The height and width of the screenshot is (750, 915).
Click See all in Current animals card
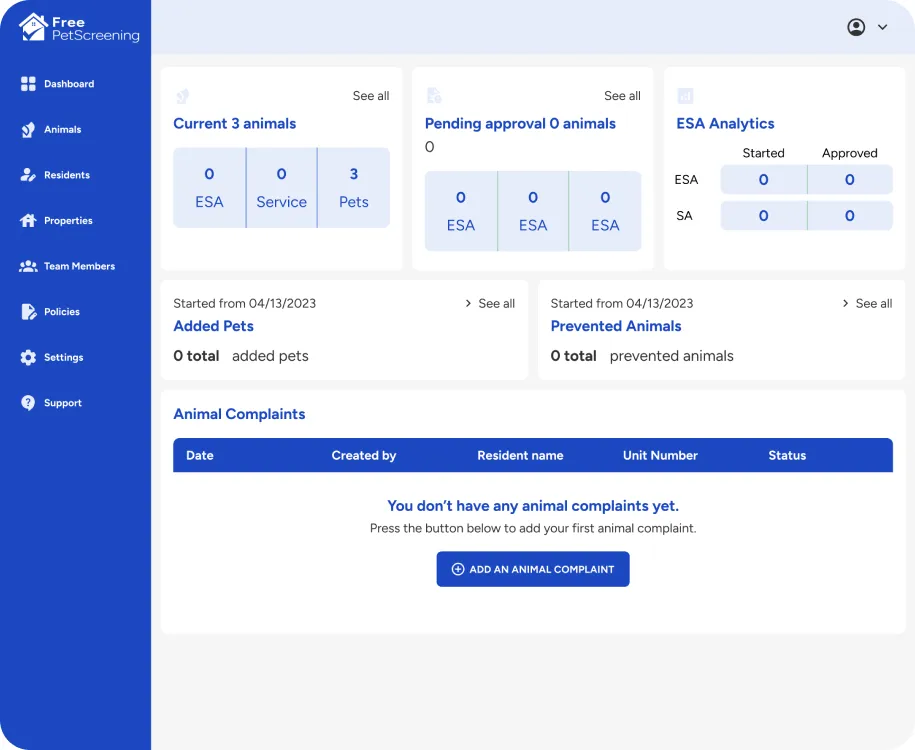click(371, 96)
